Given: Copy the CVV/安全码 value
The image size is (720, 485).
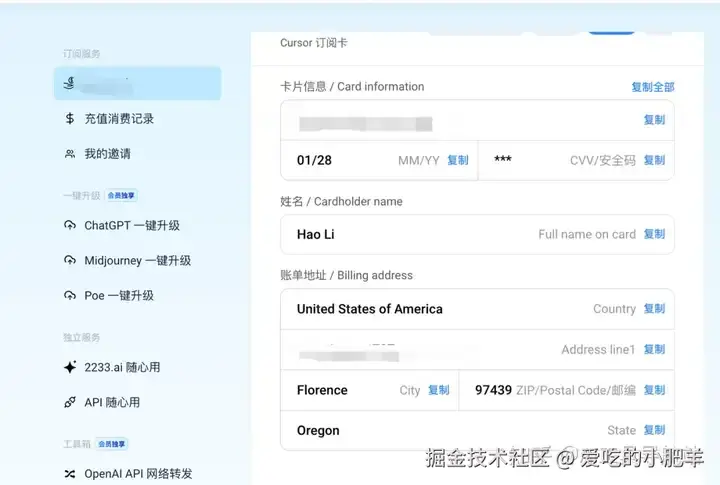Looking at the screenshot, I should (x=654, y=160).
